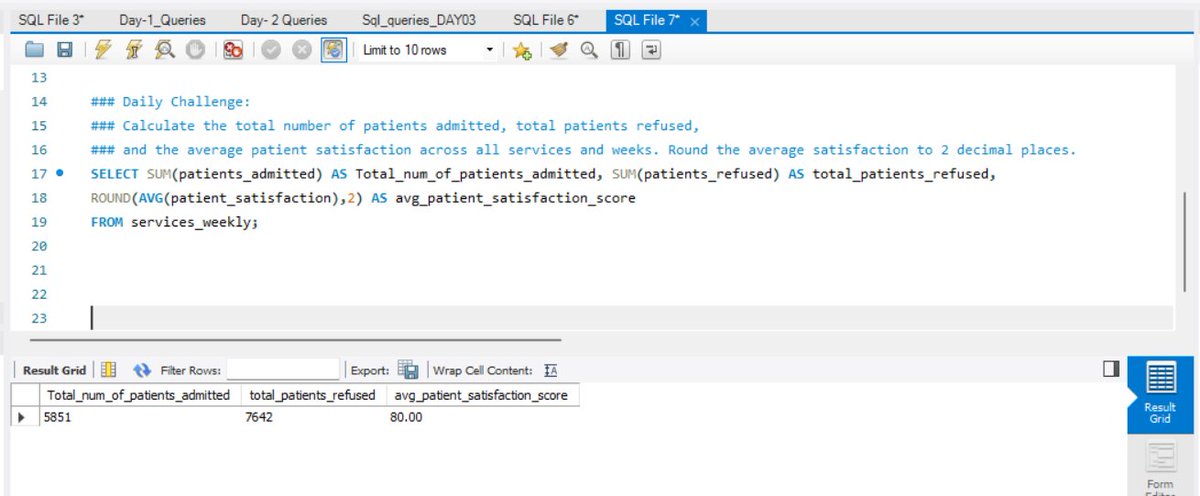Close the SQL File 7* tab
Screen dimensions: 1200x496
point(695,21)
